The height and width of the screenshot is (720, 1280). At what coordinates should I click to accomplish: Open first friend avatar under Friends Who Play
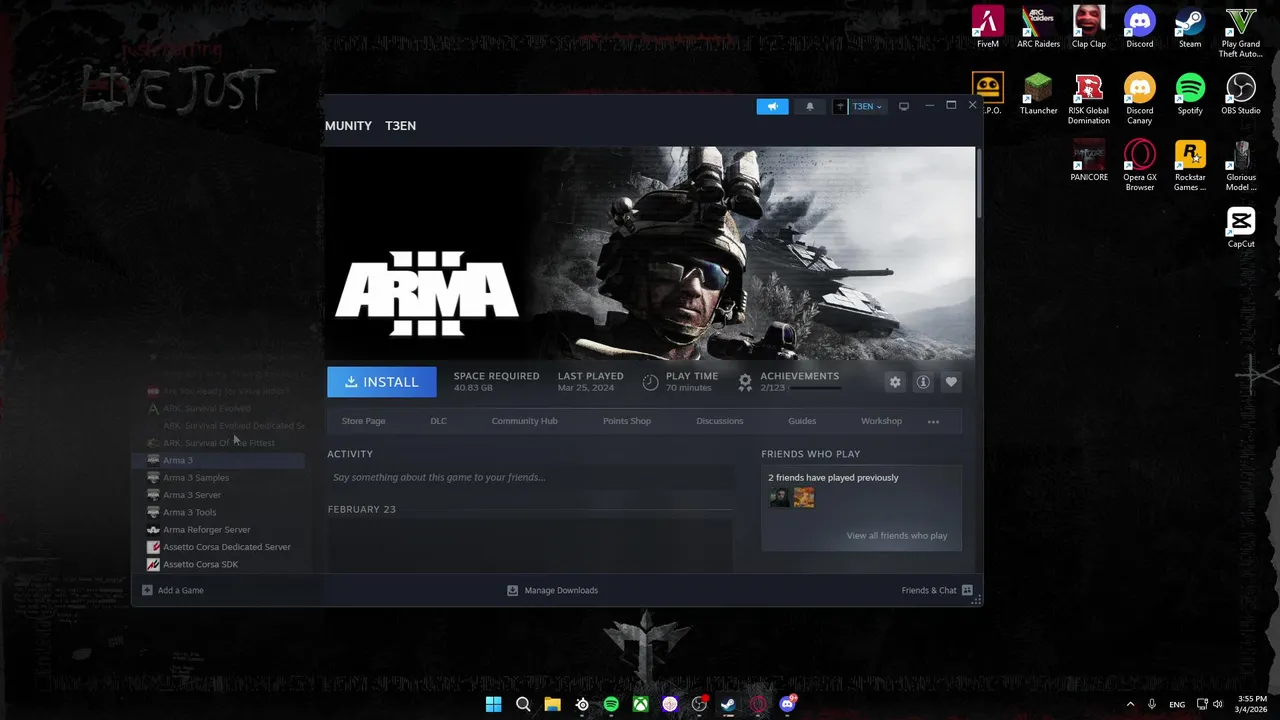[x=779, y=497]
